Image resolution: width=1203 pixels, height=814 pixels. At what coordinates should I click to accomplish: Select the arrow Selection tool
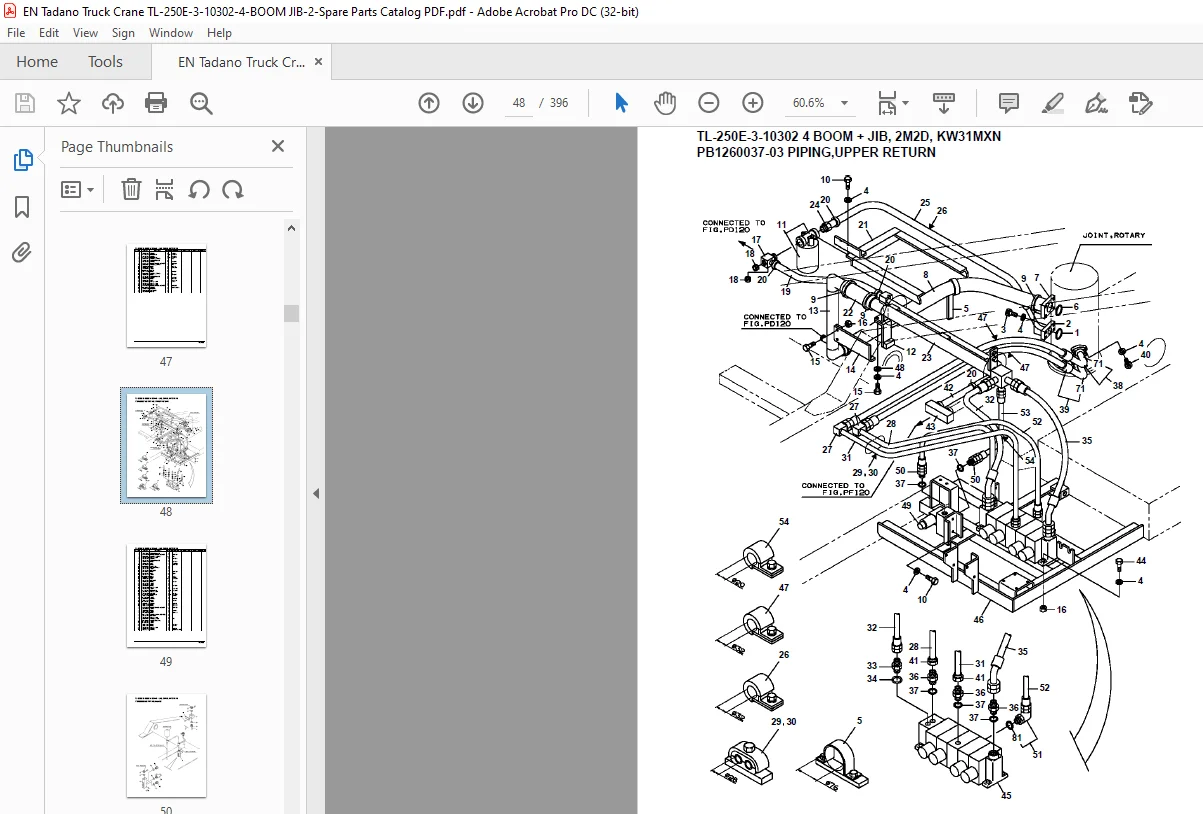[x=621, y=103]
